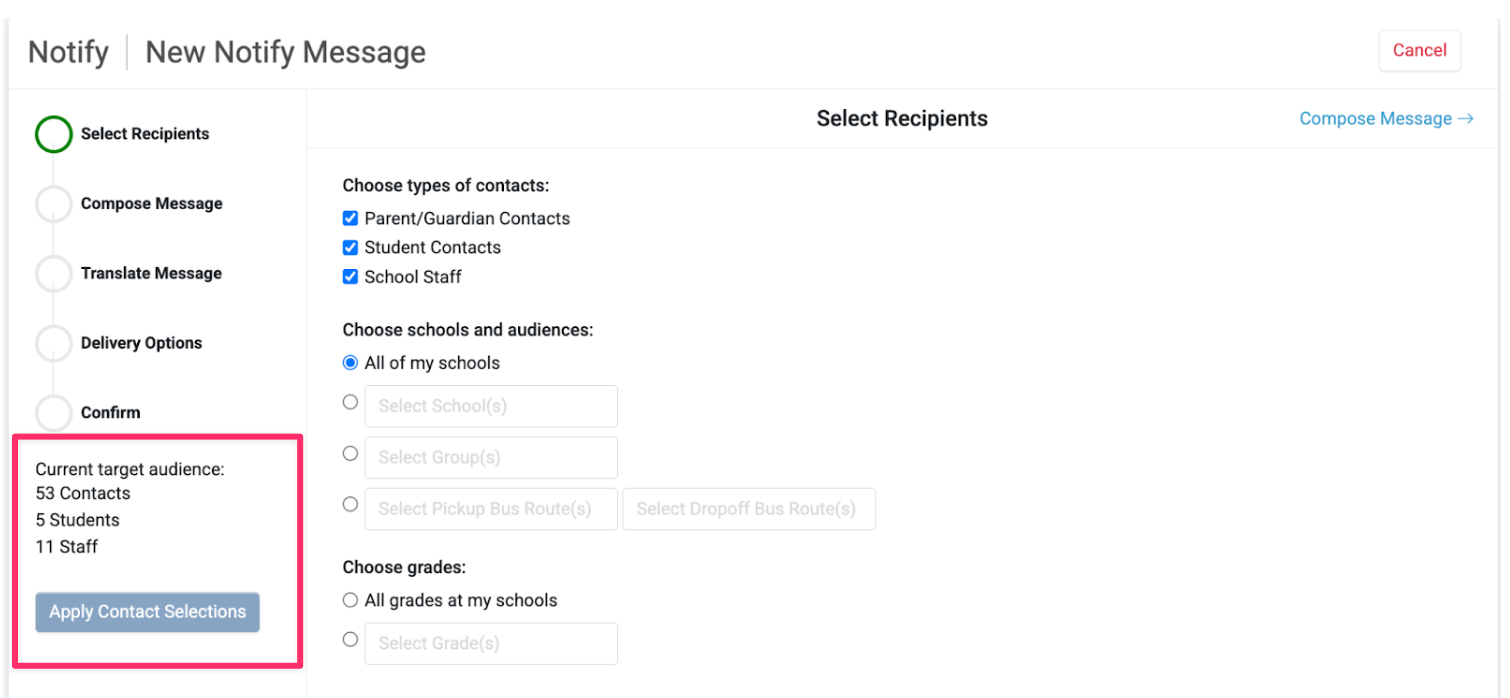Select the All grades at my schools radio
The image size is (1510, 698).
pos(350,600)
